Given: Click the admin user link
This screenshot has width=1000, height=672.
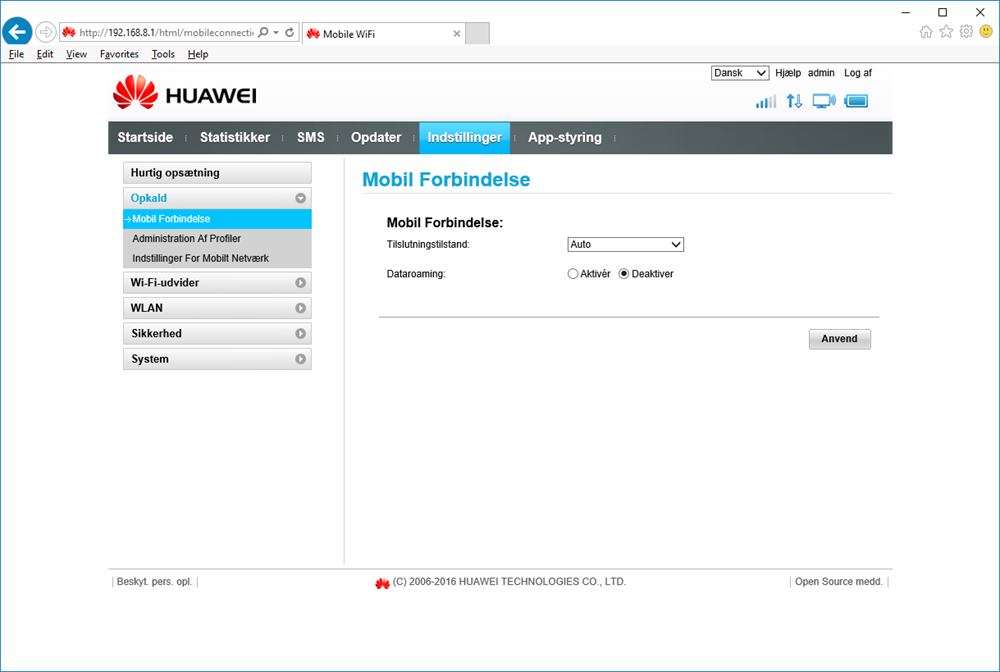Looking at the screenshot, I should tap(821, 73).
